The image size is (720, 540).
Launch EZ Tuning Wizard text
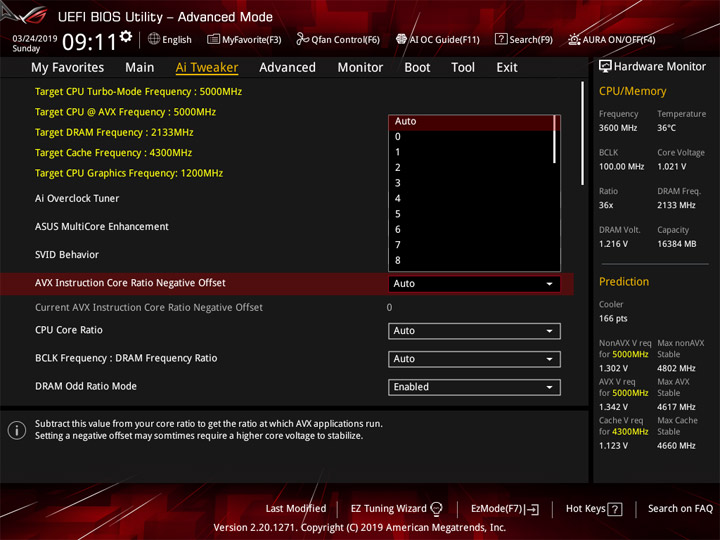(x=388, y=509)
